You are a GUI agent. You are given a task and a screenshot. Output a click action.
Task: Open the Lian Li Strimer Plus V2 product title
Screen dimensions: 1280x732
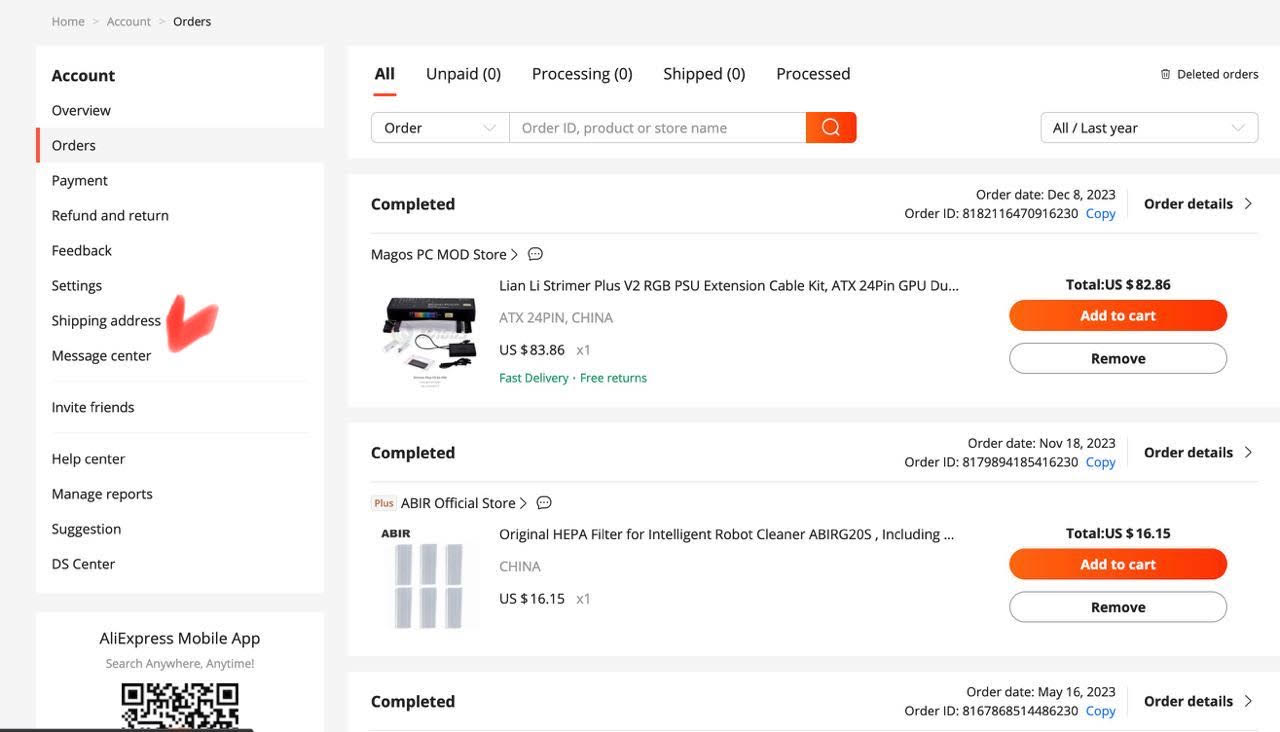pyautogui.click(x=729, y=285)
